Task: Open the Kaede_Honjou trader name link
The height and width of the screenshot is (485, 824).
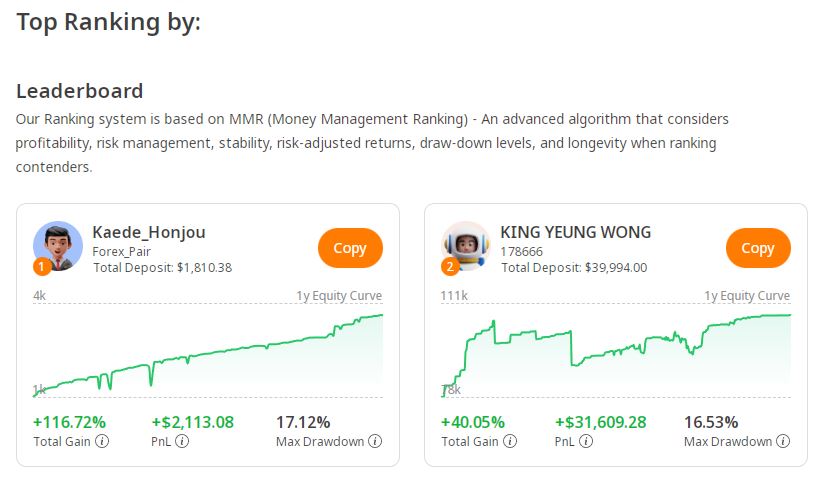Action: 149,232
